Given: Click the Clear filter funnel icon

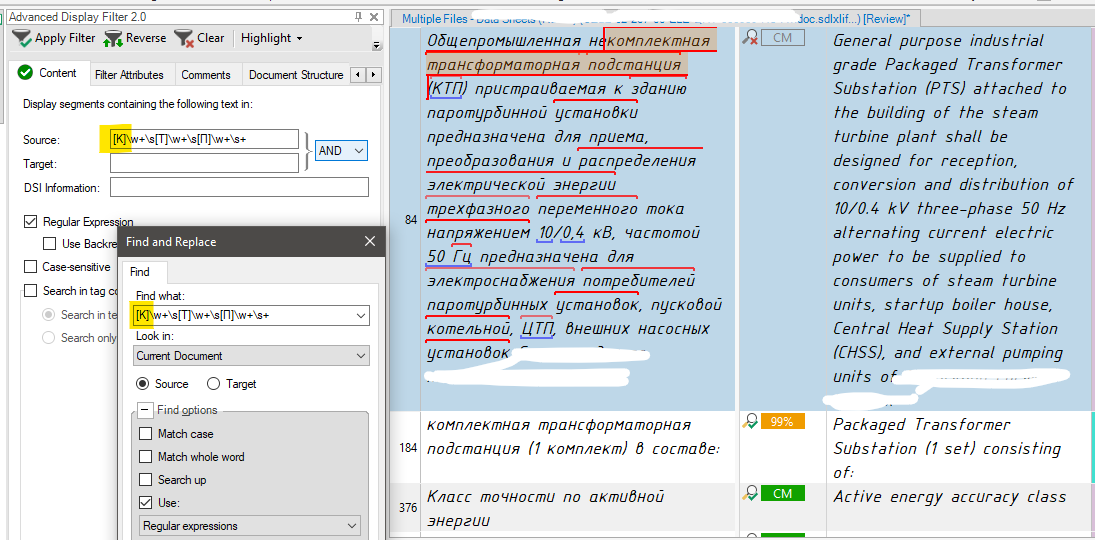Looking at the screenshot, I should click(x=183, y=38).
